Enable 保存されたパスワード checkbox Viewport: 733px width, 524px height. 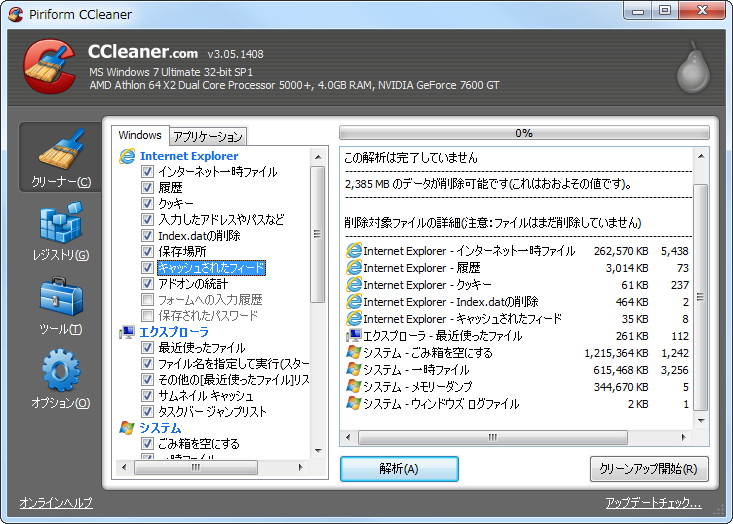tap(147, 315)
